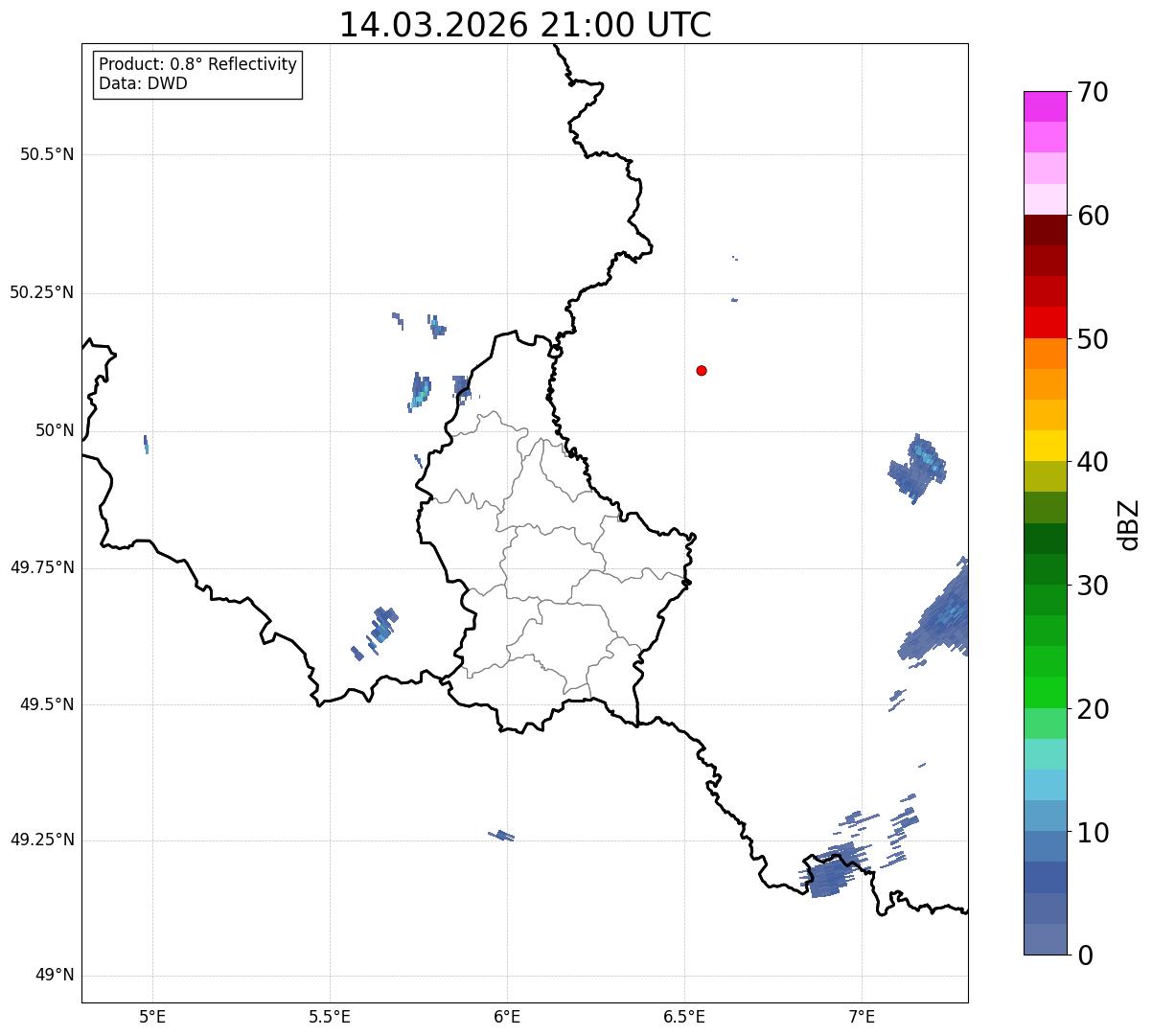The height and width of the screenshot is (1036, 1152).
Task: Click the 50.5°N latitude label
Action: click(47, 154)
